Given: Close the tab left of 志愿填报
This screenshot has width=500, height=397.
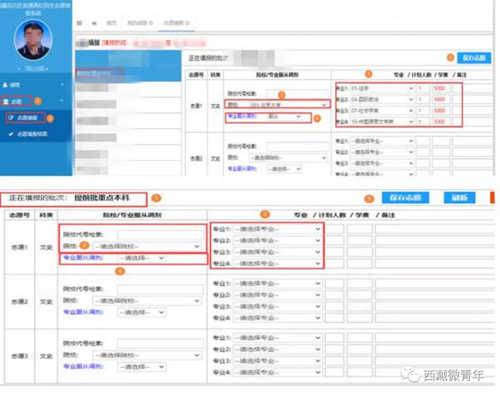Looking at the screenshot, I should pos(151,23).
